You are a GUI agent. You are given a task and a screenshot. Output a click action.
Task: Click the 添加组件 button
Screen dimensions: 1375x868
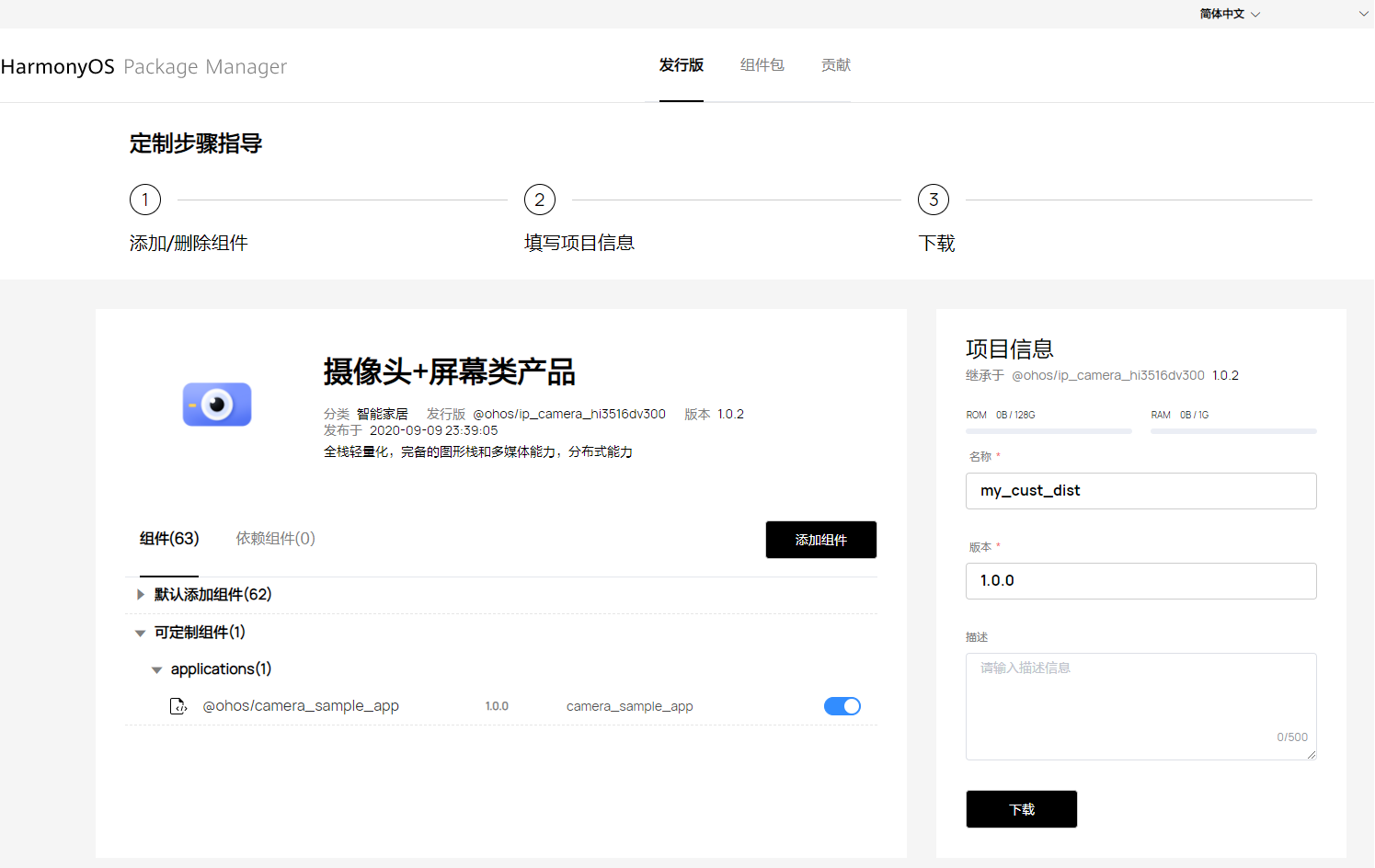[x=821, y=540]
